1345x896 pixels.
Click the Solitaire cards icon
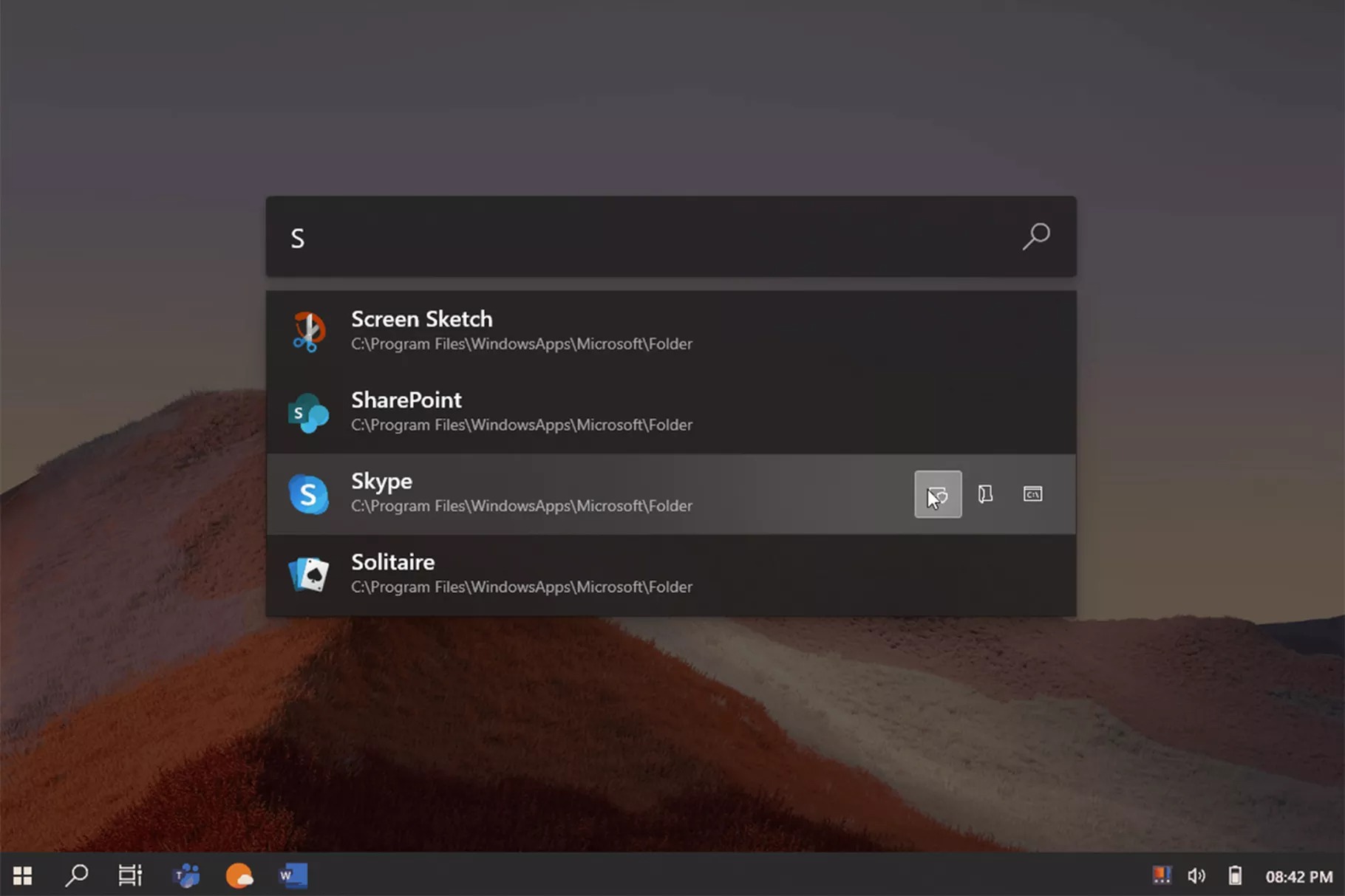pyautogui.click(x=308, y=575)
